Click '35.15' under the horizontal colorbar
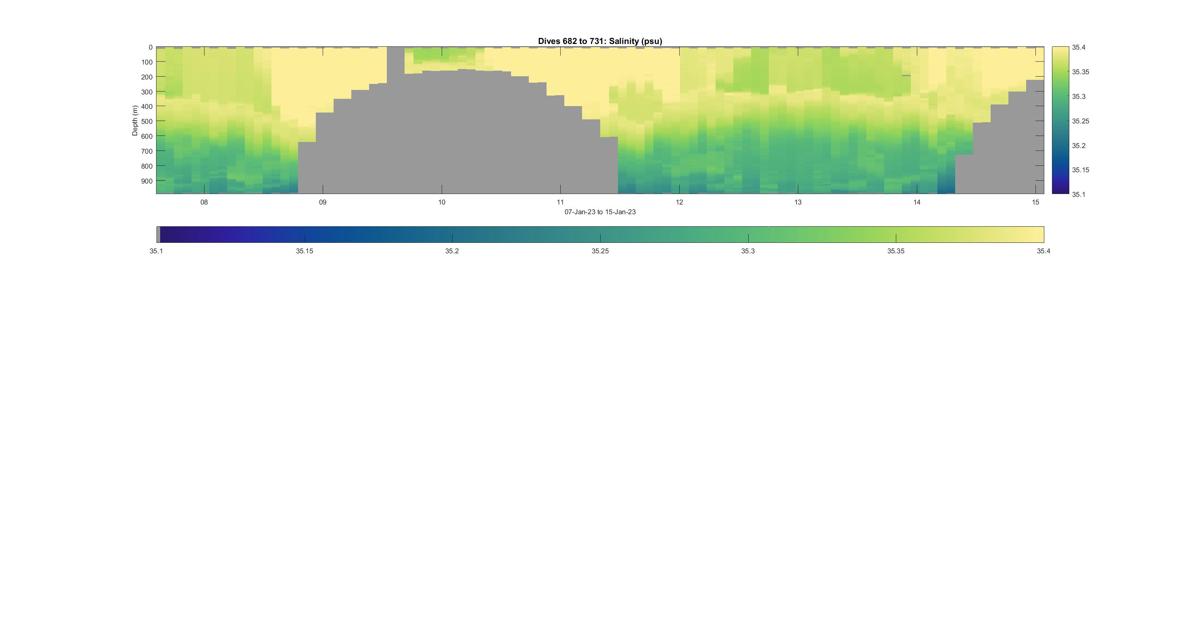Viewport: 1200px width, 622px height. (304, 251)
